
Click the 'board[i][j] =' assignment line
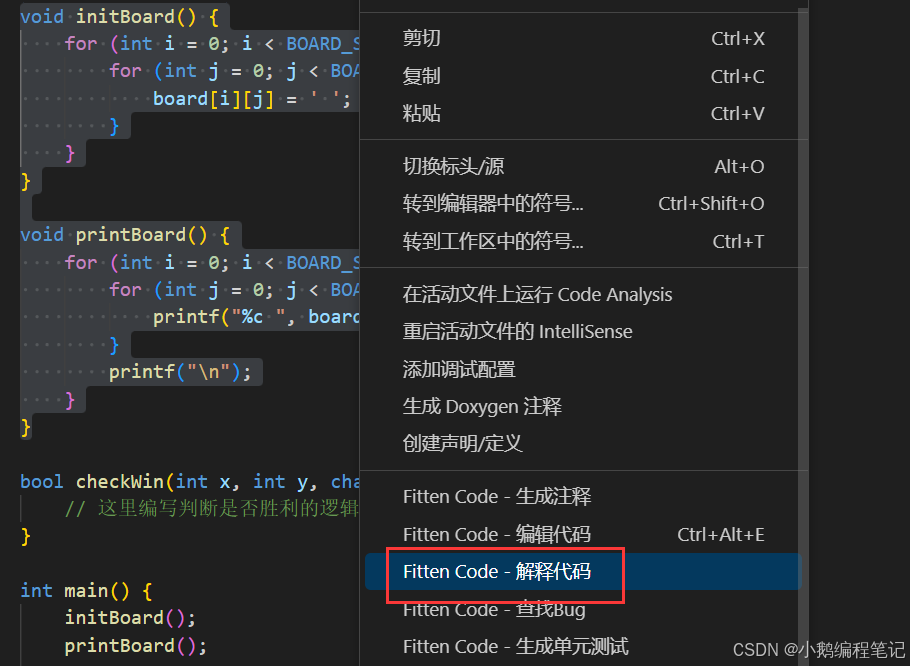(252, 99)
